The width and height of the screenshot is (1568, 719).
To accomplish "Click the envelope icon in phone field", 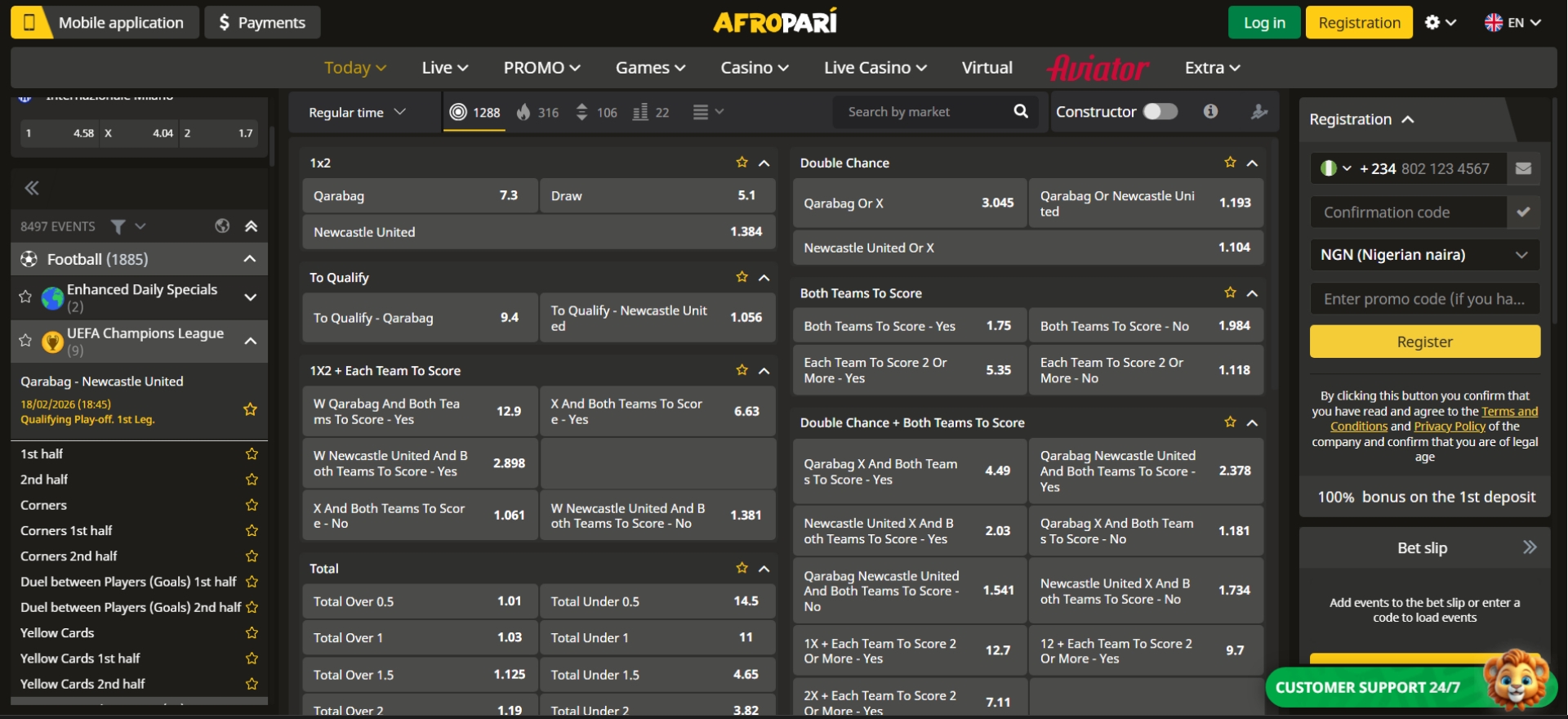I will tap(1523, 168).
